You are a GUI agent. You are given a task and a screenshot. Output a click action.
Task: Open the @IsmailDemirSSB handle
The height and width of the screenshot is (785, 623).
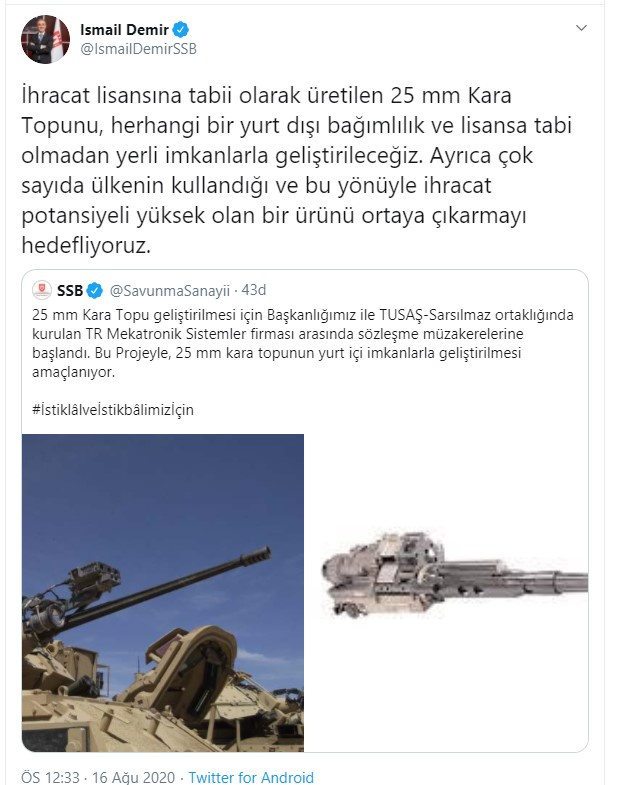tap(139, 49)
